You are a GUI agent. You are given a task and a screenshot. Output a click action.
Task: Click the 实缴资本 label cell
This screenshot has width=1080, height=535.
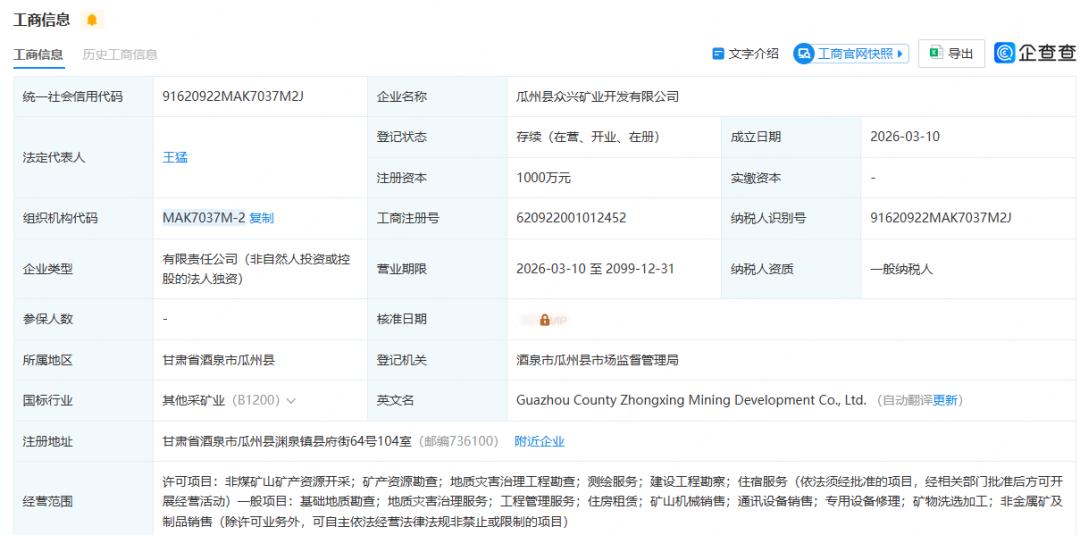pyautogui.click(x=791, y=178)
